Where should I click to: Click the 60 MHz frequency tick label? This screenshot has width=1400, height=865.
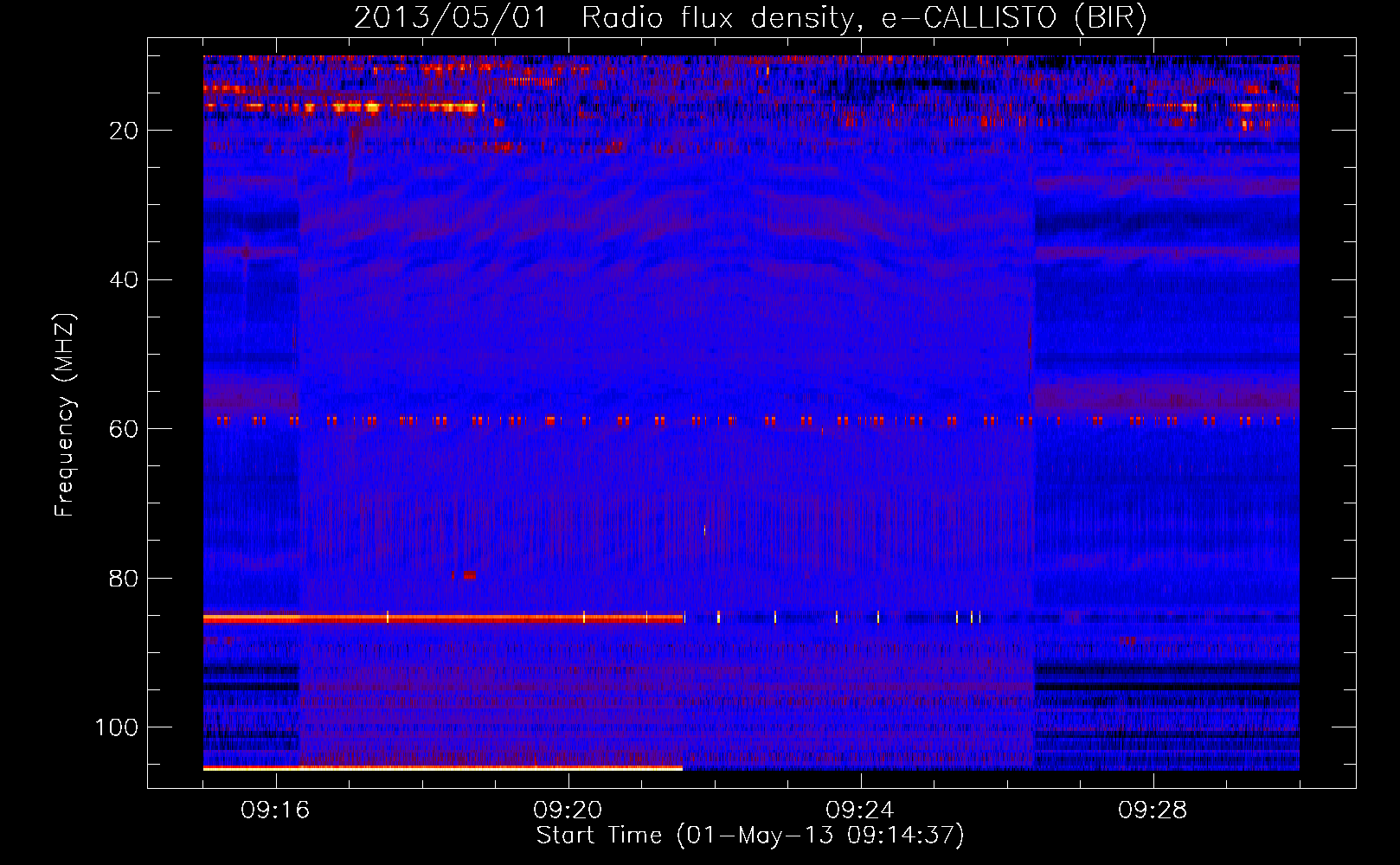(125, 429)
